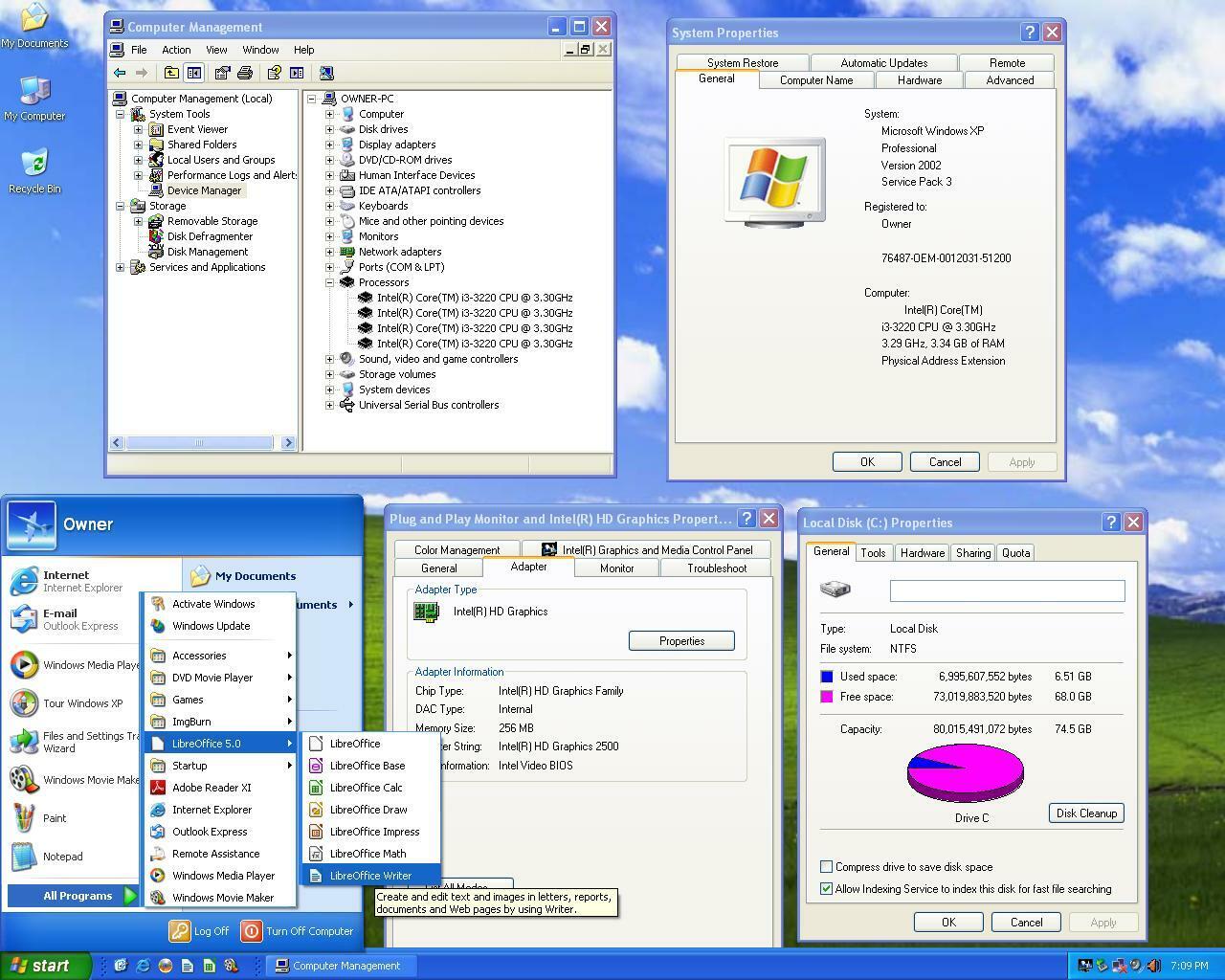Launch LibreOffice Writer from the submenu
Screen dimensions: 1225x980
click(x=370, y=876)
